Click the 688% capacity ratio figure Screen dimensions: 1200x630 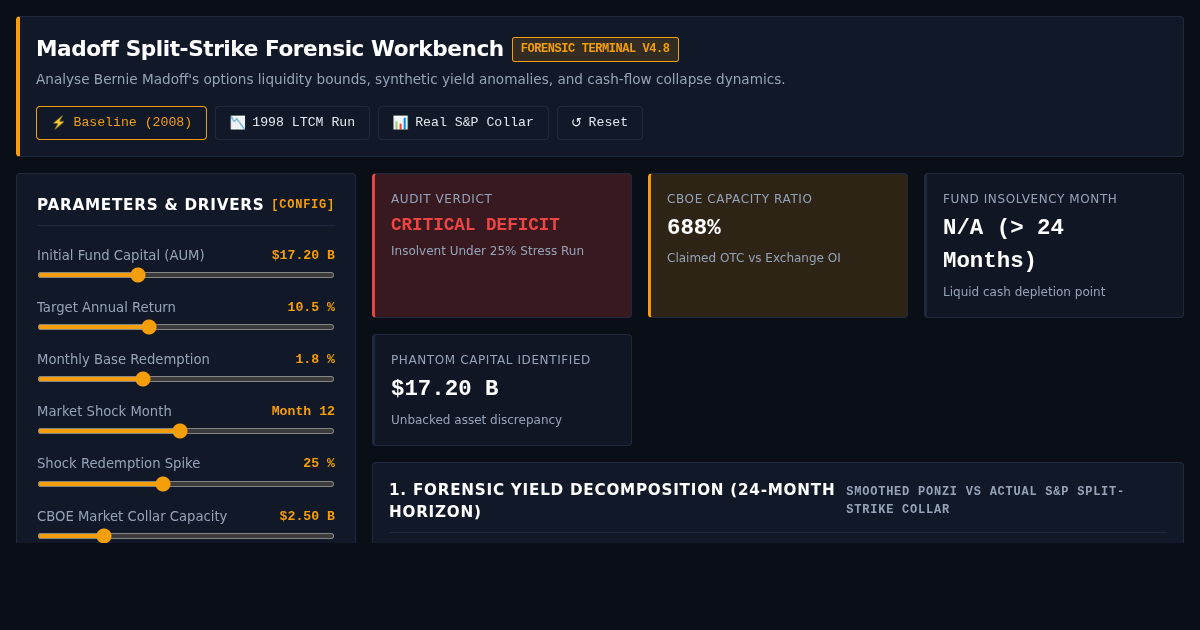click(694, 228)
